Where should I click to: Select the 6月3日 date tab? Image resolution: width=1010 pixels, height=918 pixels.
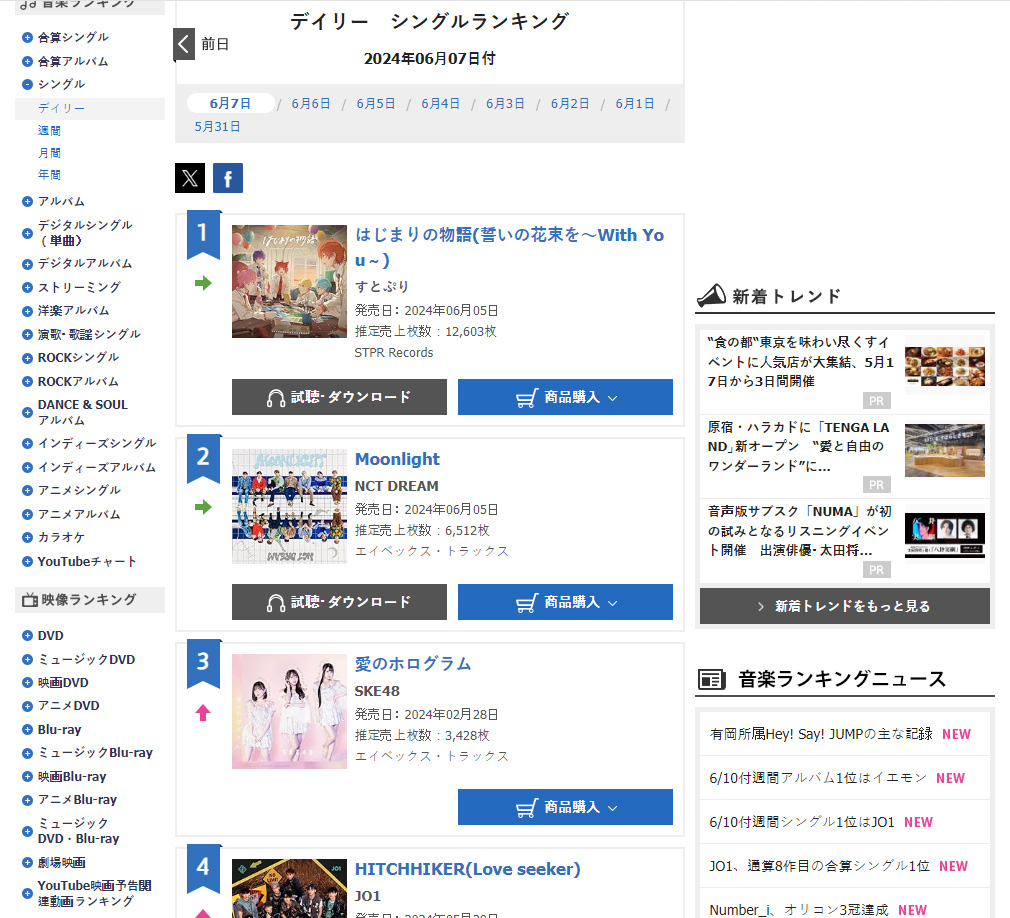tap(505, 104)
